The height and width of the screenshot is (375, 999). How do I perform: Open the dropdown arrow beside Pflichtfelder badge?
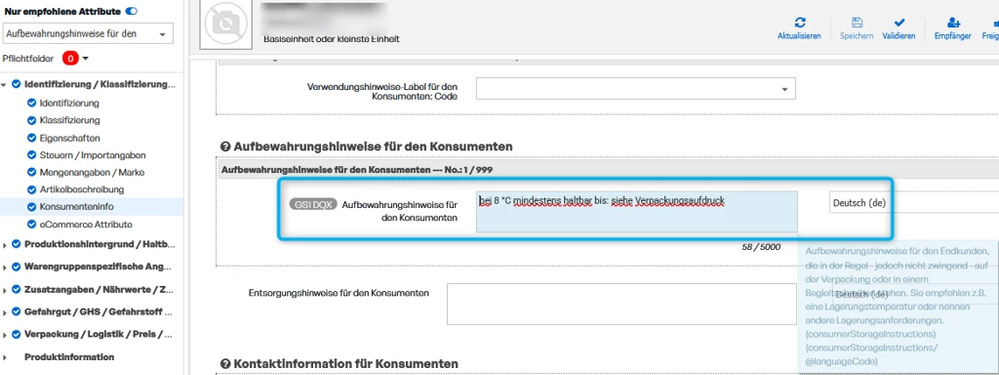click(x=86, y=59)
